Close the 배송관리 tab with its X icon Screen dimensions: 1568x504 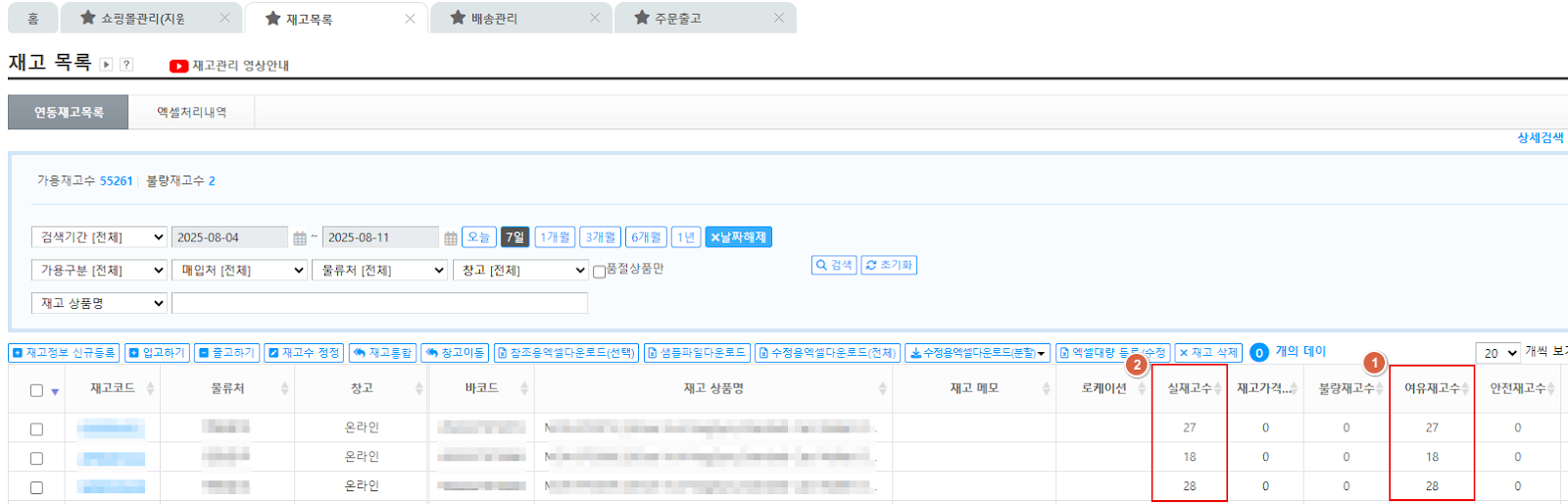[x=595, y=18]
